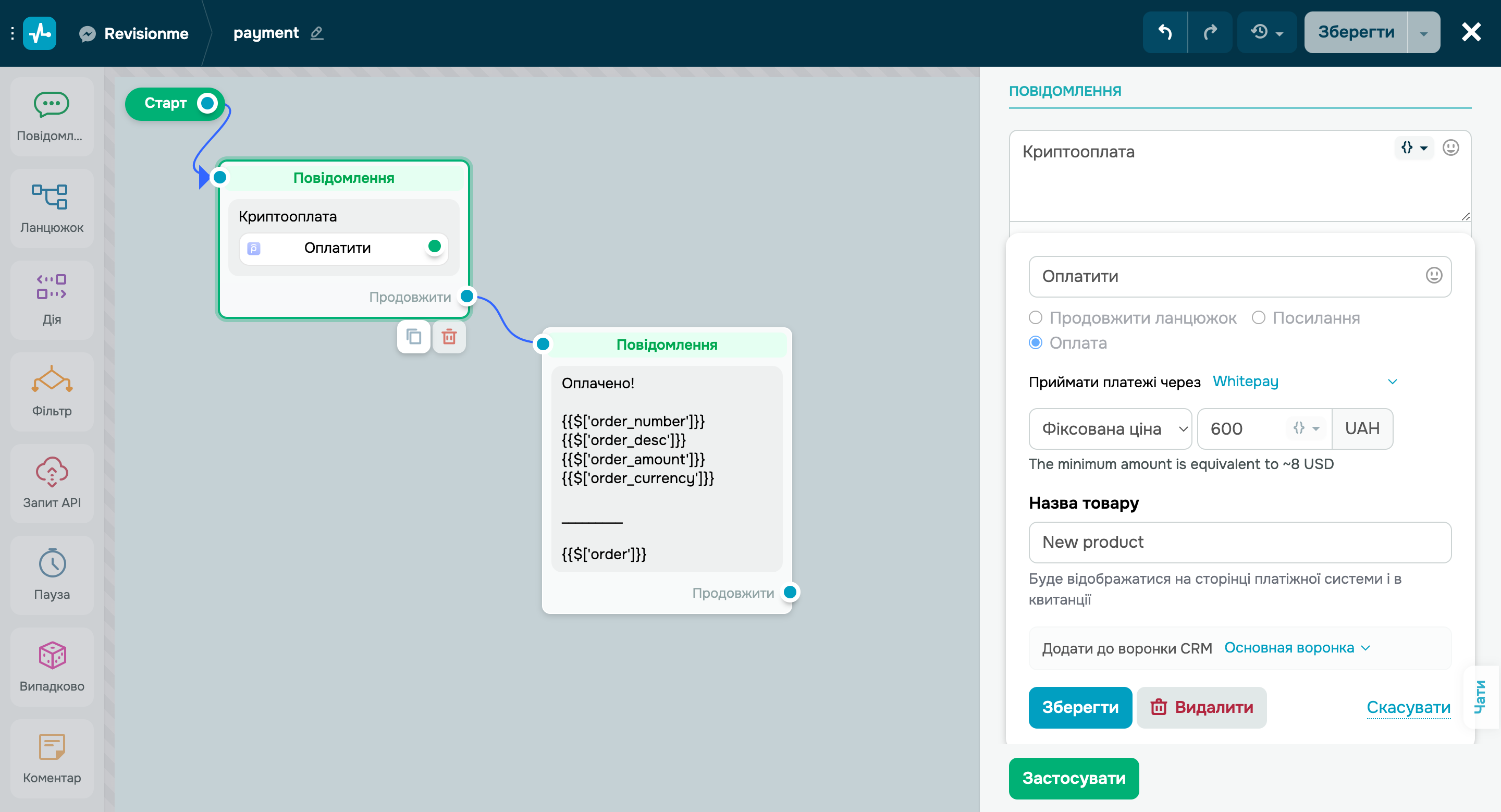
Task: Open the Чати side tab
Action: pos(1480,696)
